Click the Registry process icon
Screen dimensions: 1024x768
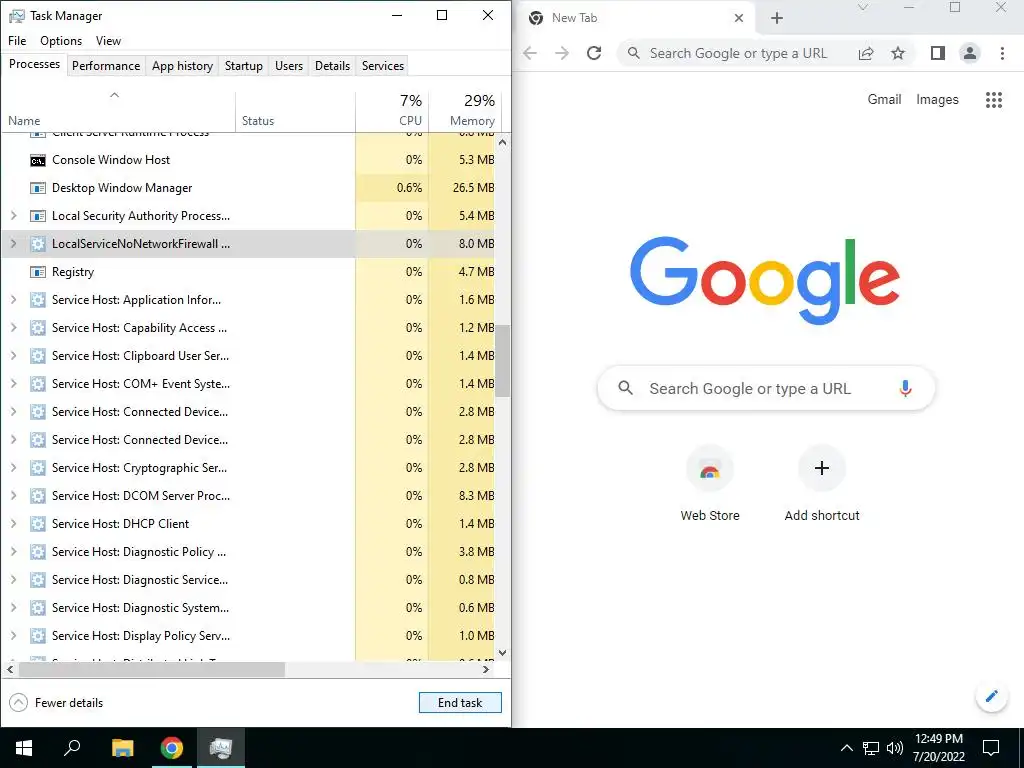click(38, 272)
